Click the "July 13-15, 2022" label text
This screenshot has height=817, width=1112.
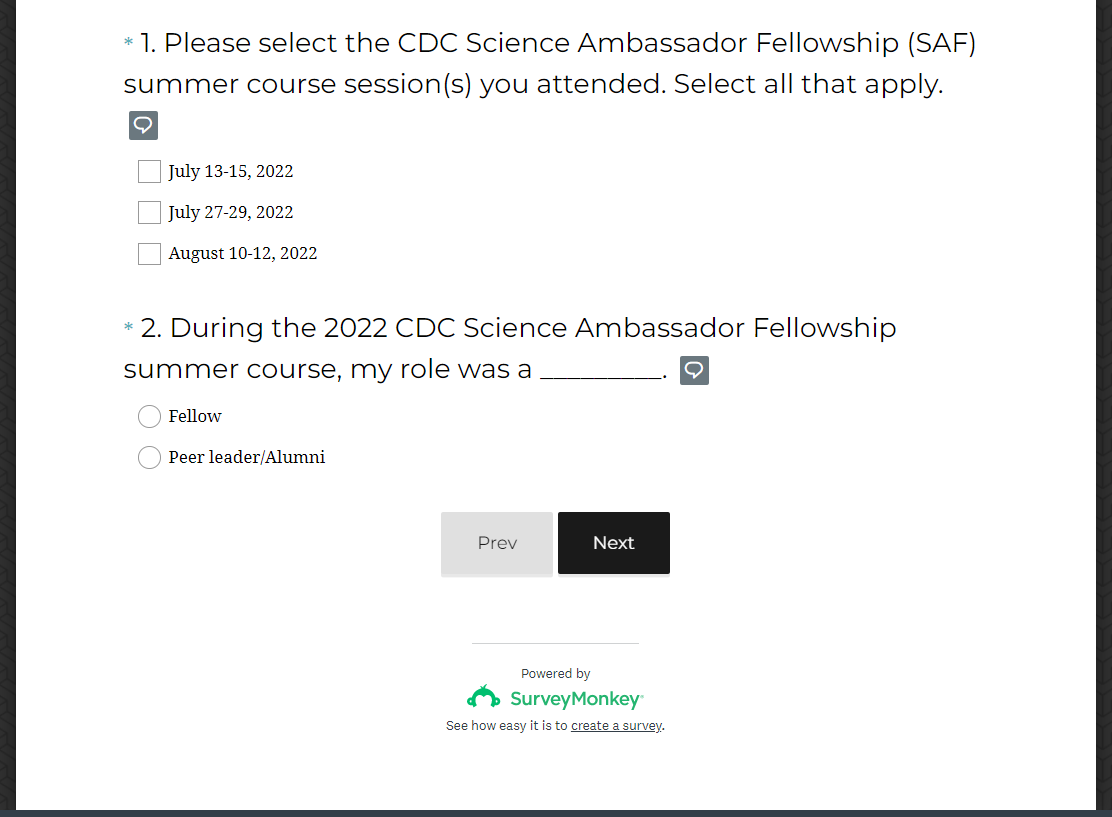click(x=231, y=171)
